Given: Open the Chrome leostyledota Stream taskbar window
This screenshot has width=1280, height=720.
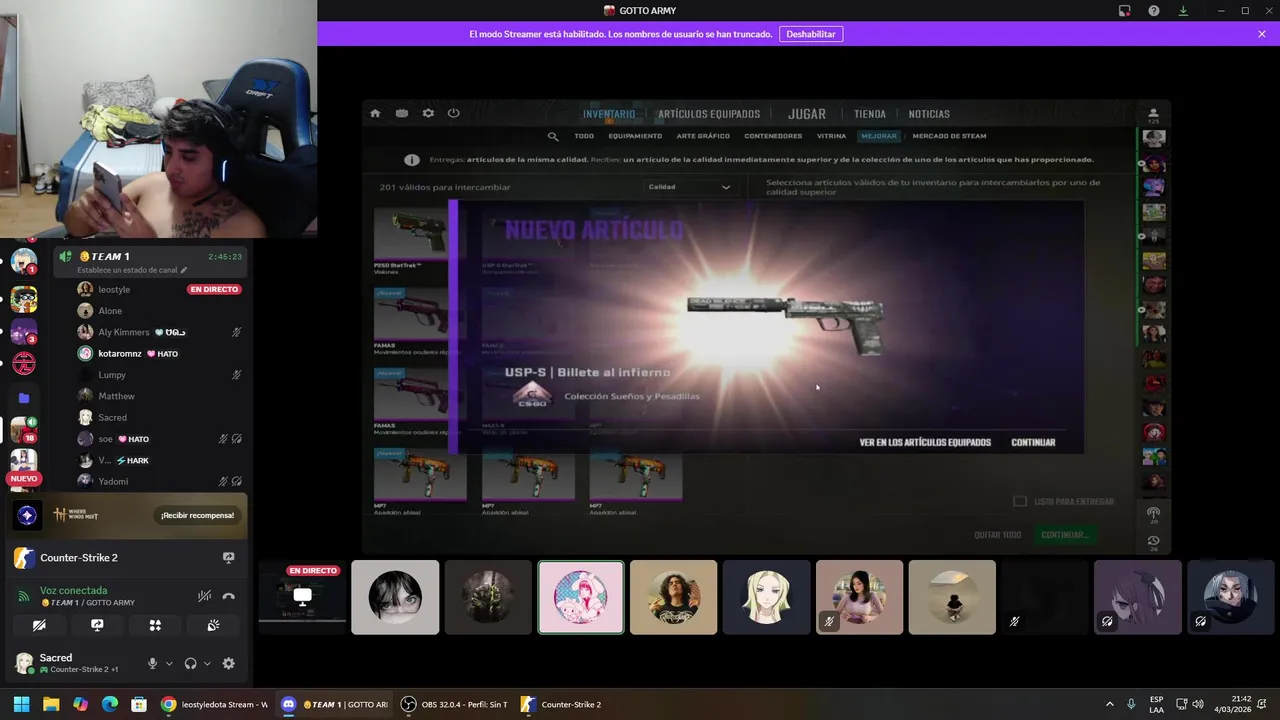Looking at the screenshot, I should point(214,704).
